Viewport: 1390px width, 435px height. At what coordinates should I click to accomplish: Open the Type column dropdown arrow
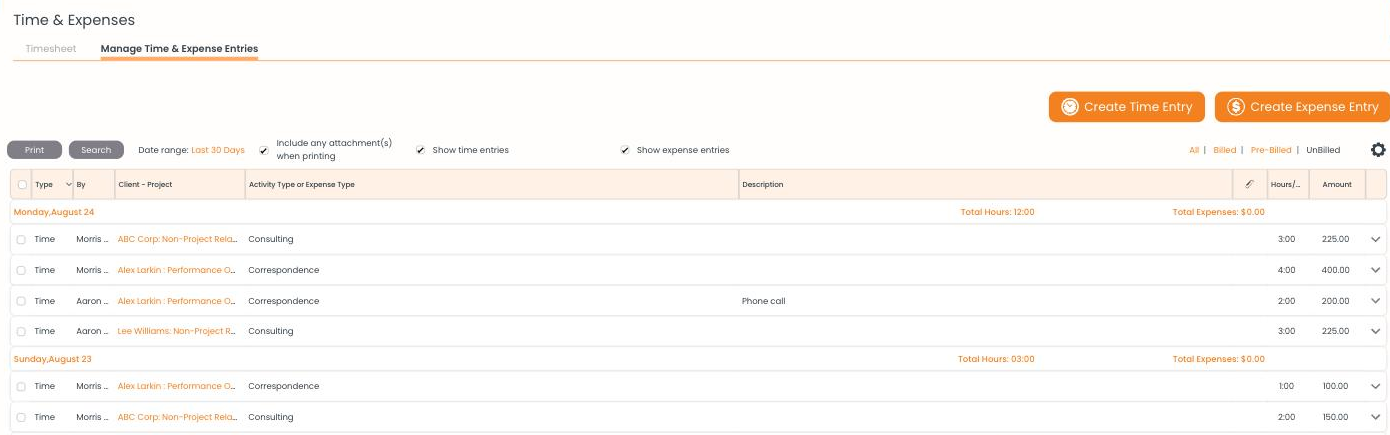tap(69, 185)
